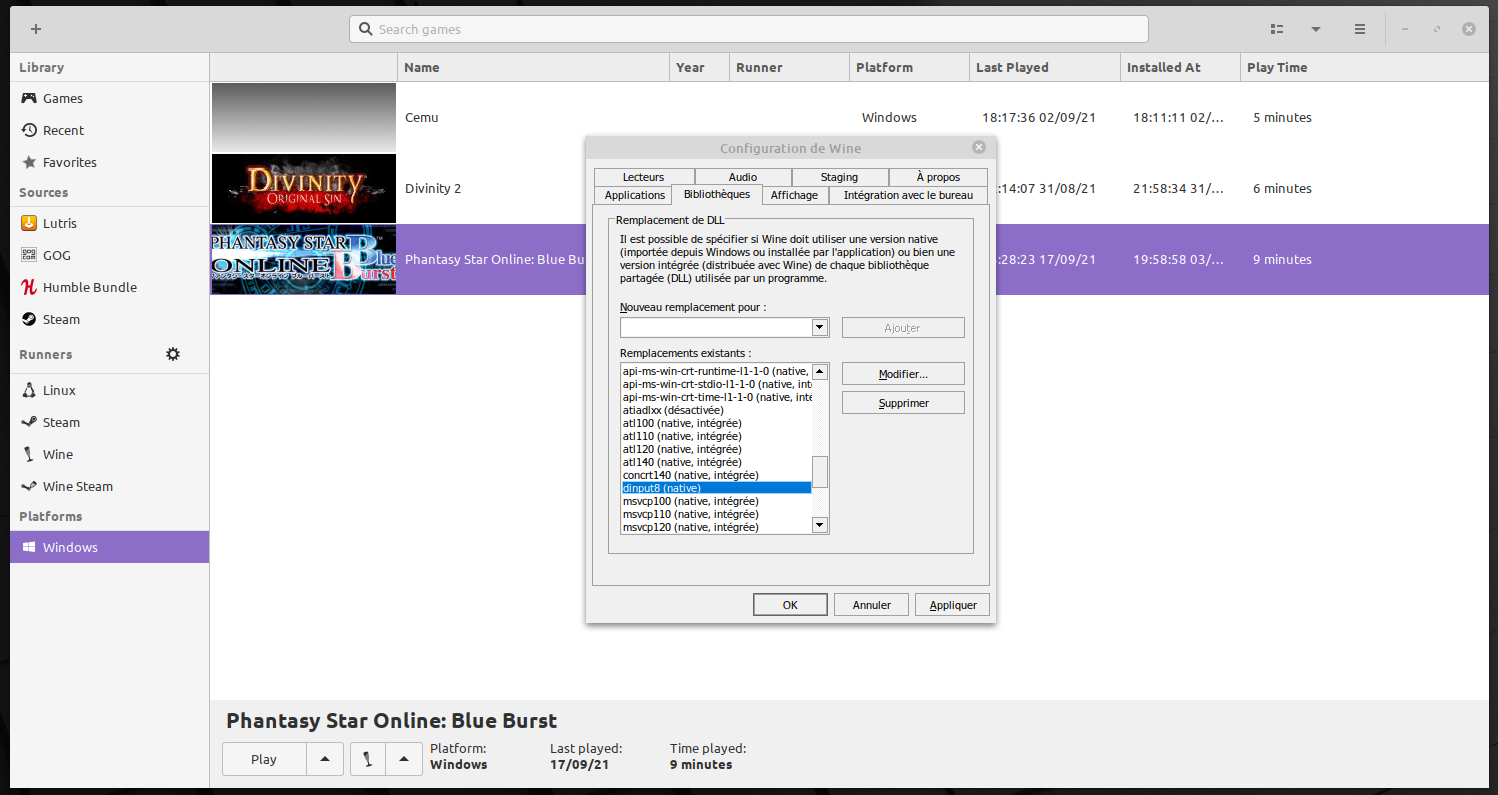The width and height of the screenshot is (1498, 795).
Task: Click the Divinity 2 game name
Action: (x=433, y=188)
